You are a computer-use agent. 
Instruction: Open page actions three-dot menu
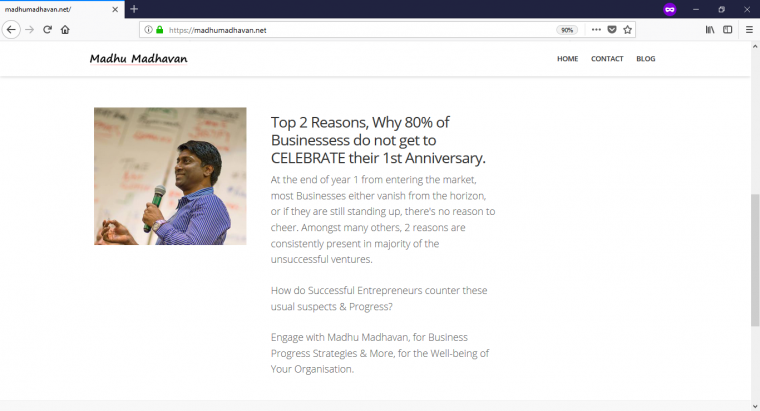point(596,30)
